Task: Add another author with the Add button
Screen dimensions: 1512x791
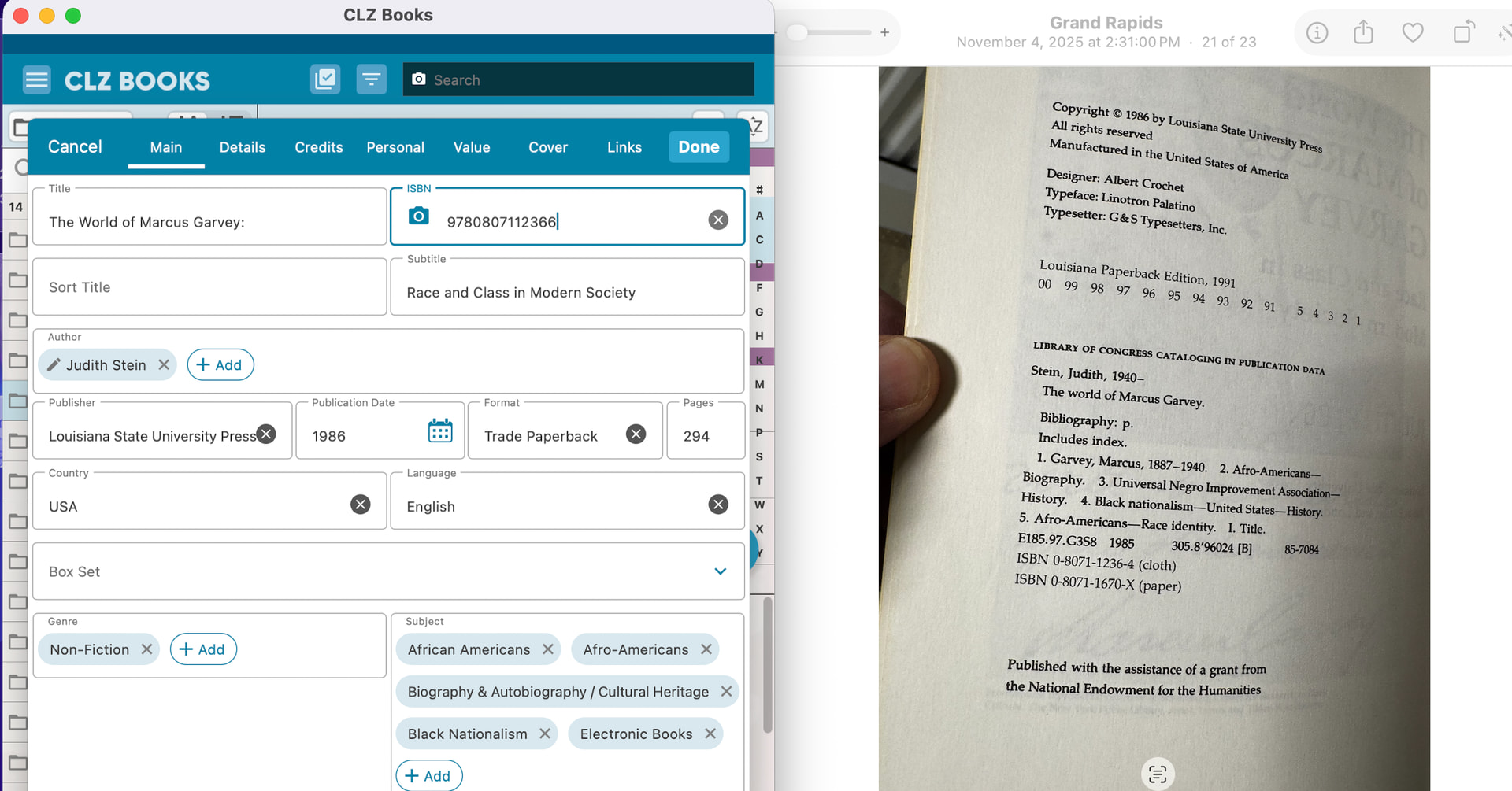Action: pos(220,365)
